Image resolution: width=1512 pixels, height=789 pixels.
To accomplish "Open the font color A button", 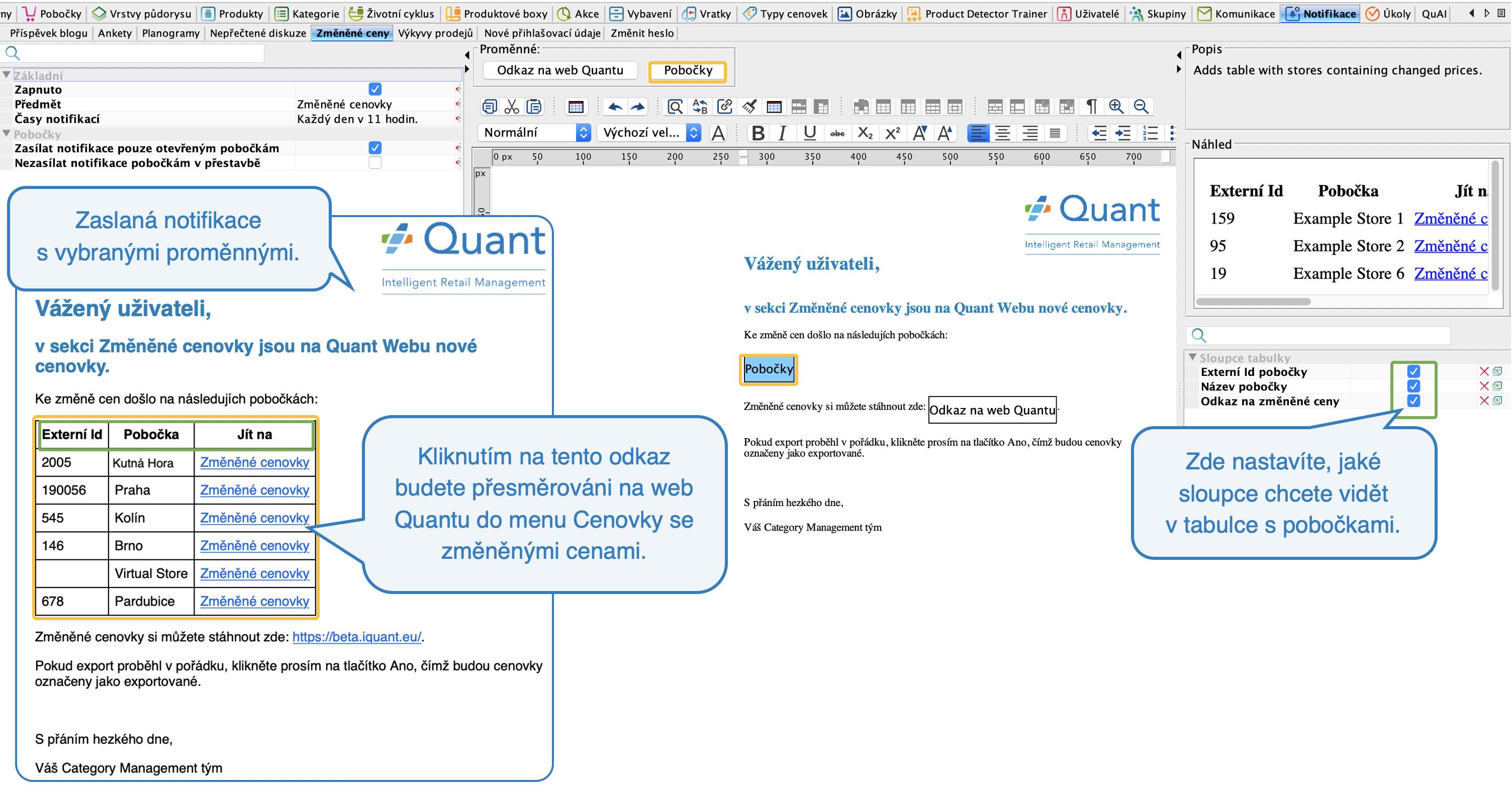I will 718,133.
